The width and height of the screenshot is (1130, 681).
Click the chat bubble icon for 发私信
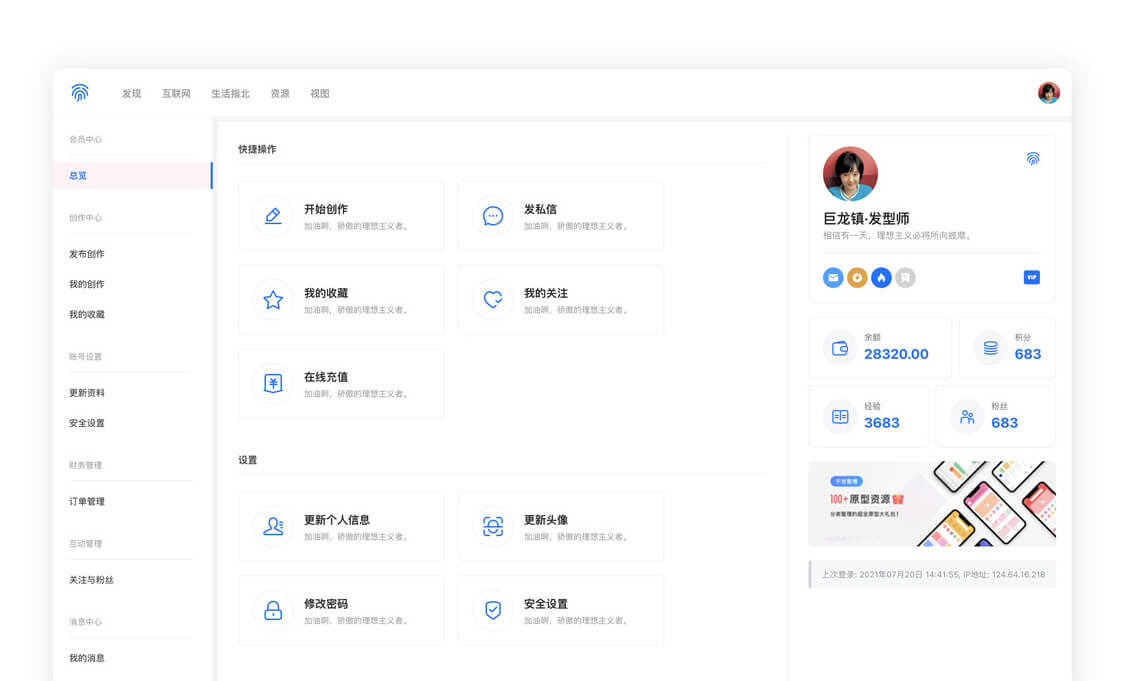click(x=493, y=216)
